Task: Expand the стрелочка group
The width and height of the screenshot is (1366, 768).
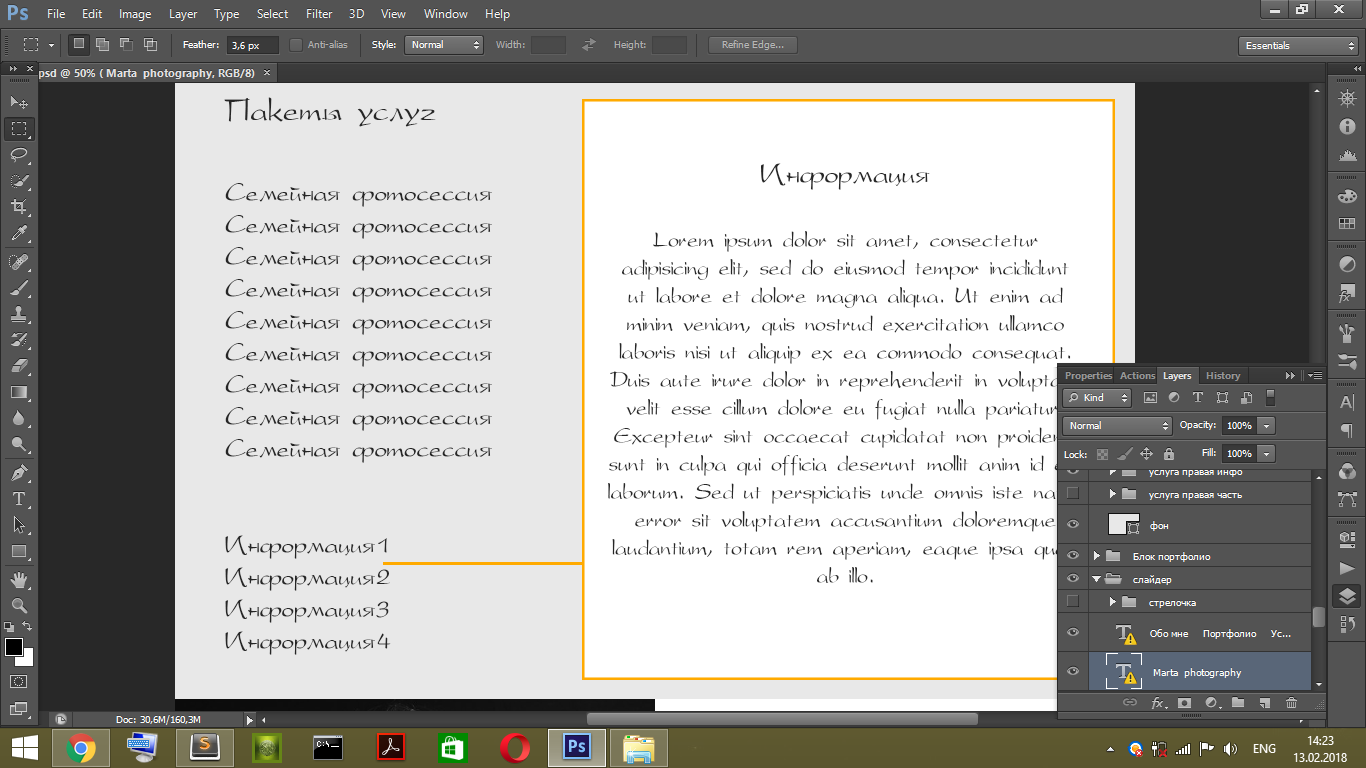Action: point(1113,602)
